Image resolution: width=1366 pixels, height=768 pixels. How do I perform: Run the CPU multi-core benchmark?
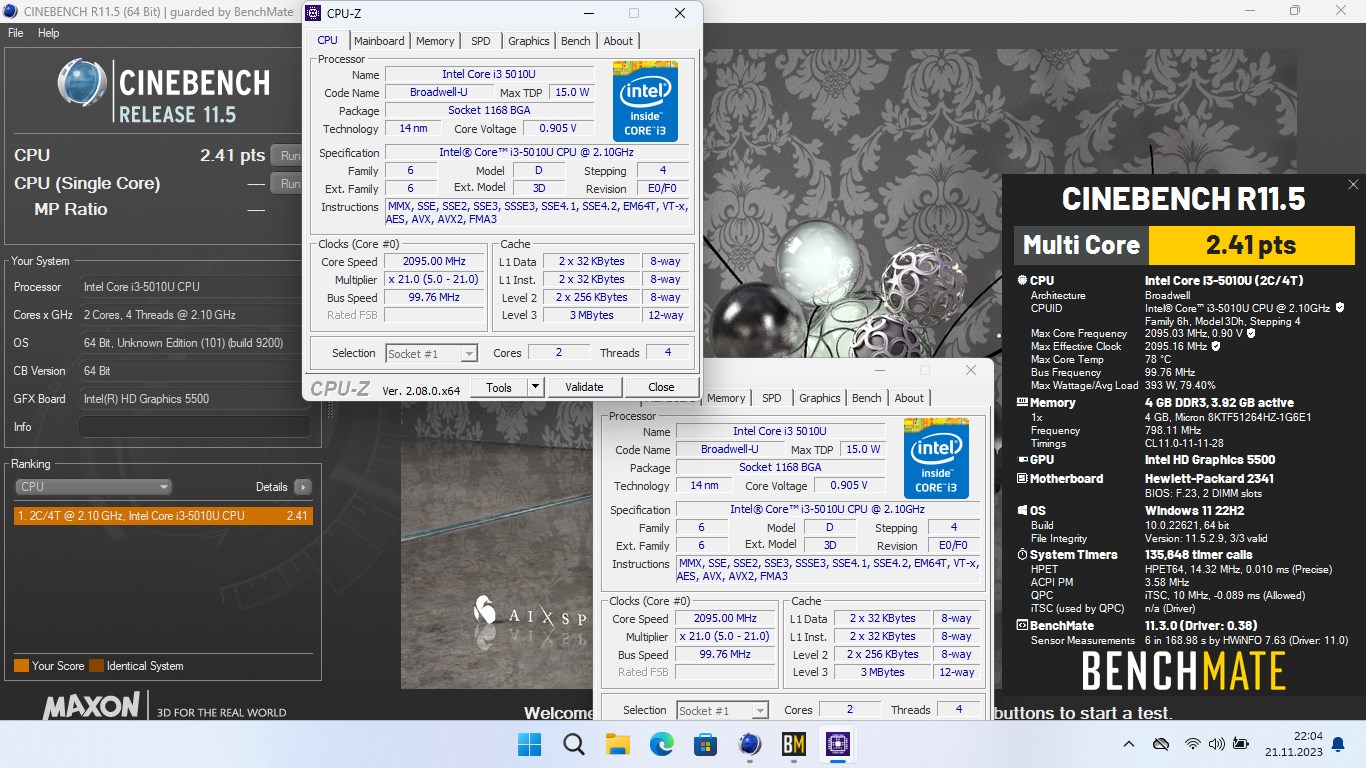[288, 155]
